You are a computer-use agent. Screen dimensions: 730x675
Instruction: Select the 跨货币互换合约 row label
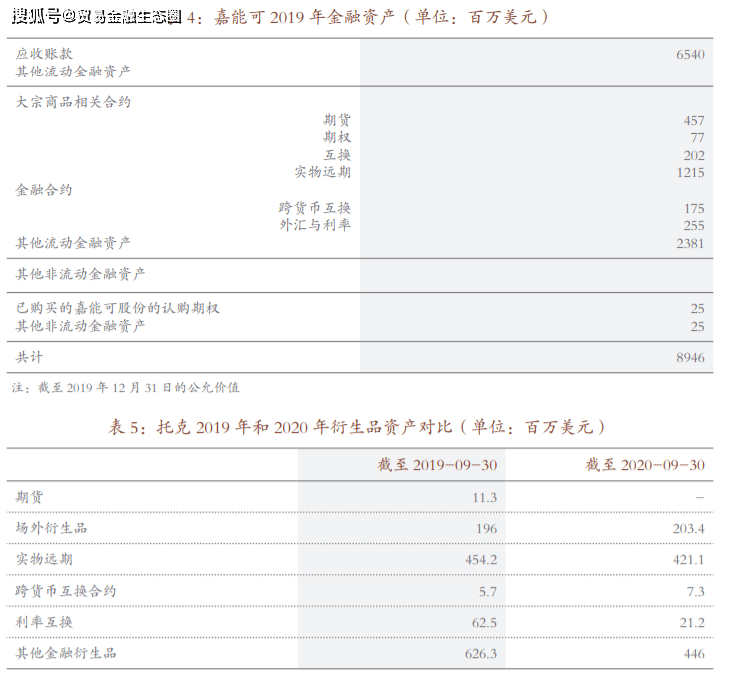[66, 591]
